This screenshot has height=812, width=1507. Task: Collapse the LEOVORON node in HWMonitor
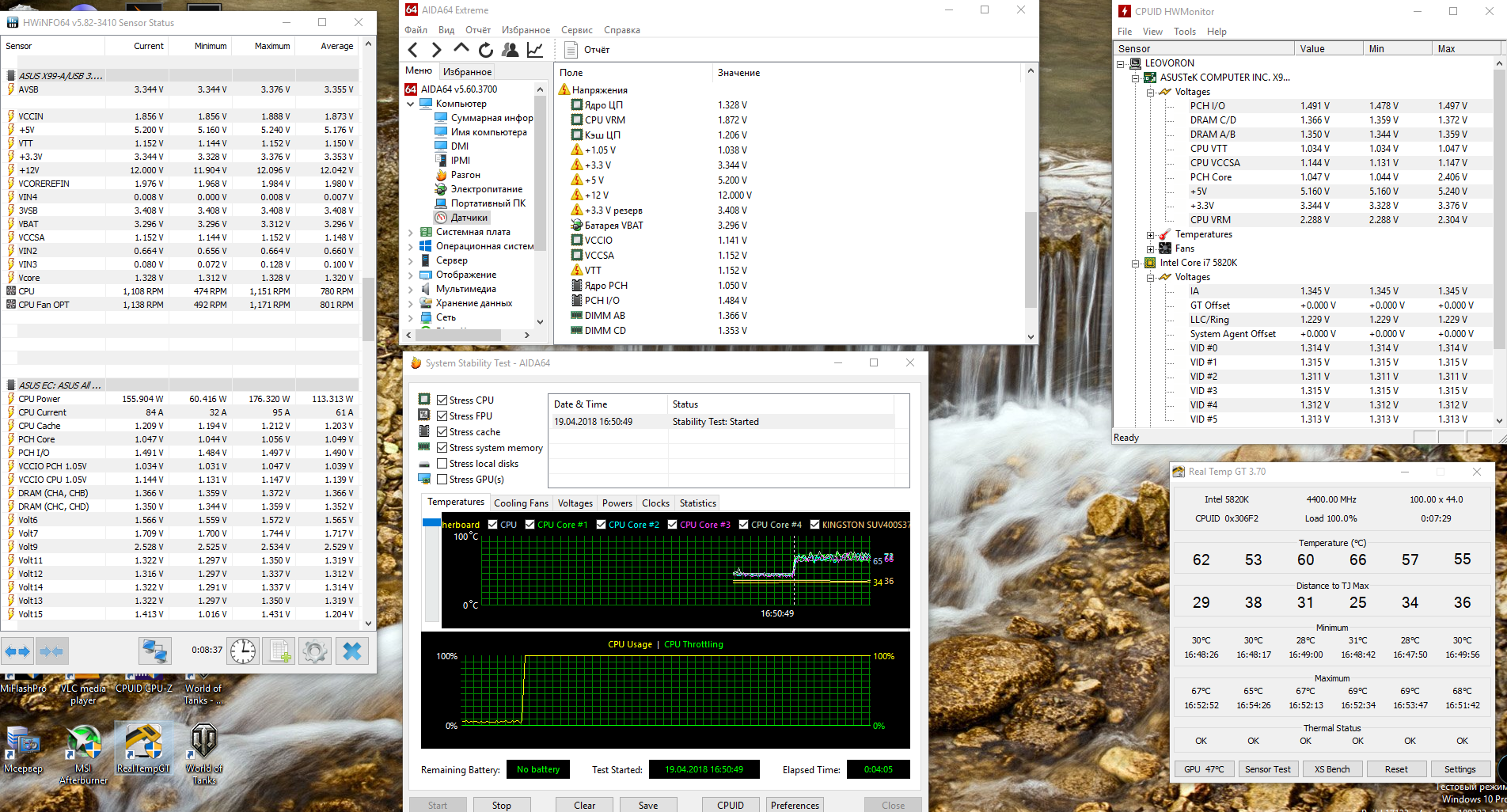(x=1121, y=63)
